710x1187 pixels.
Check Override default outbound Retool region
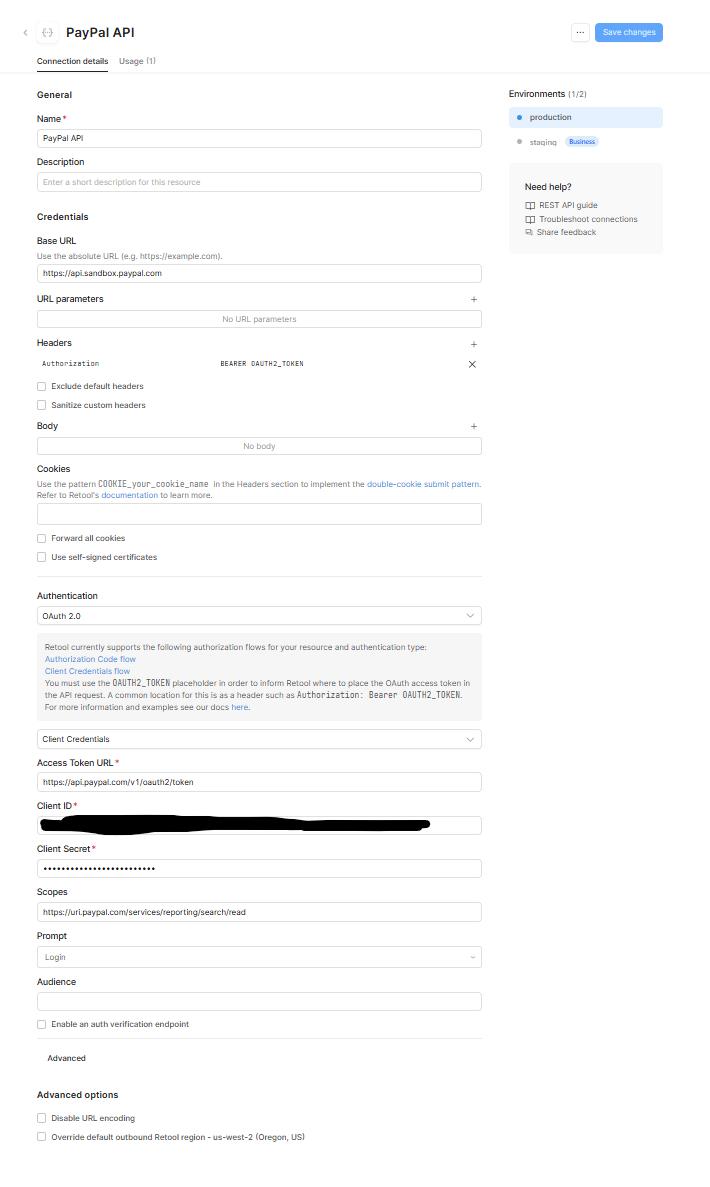(42, 1138)
